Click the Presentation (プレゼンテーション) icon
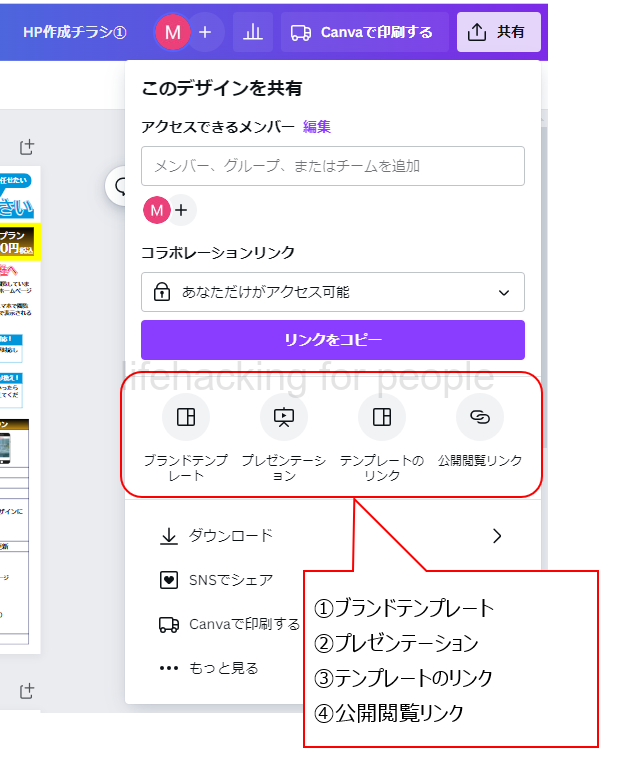Viewport: 617px width, 760px height. pyautogui.click(x=284, y=418)
